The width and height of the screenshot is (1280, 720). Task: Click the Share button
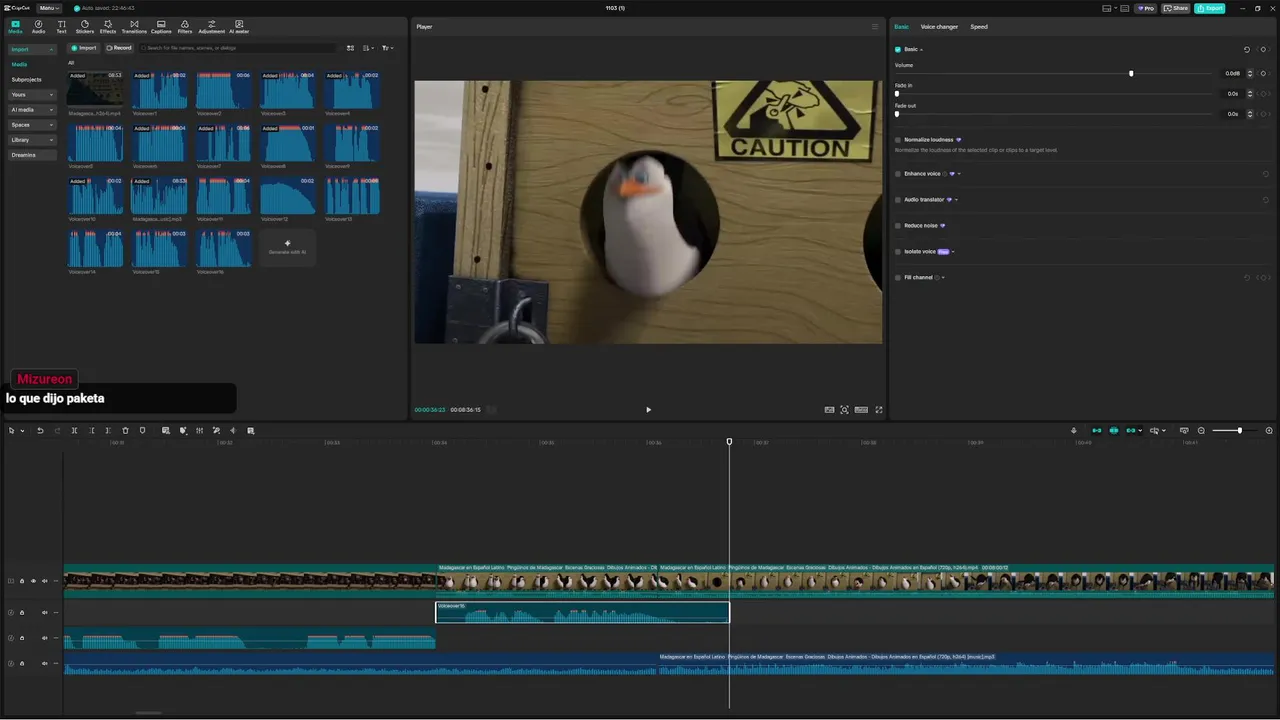(1176, 8)
